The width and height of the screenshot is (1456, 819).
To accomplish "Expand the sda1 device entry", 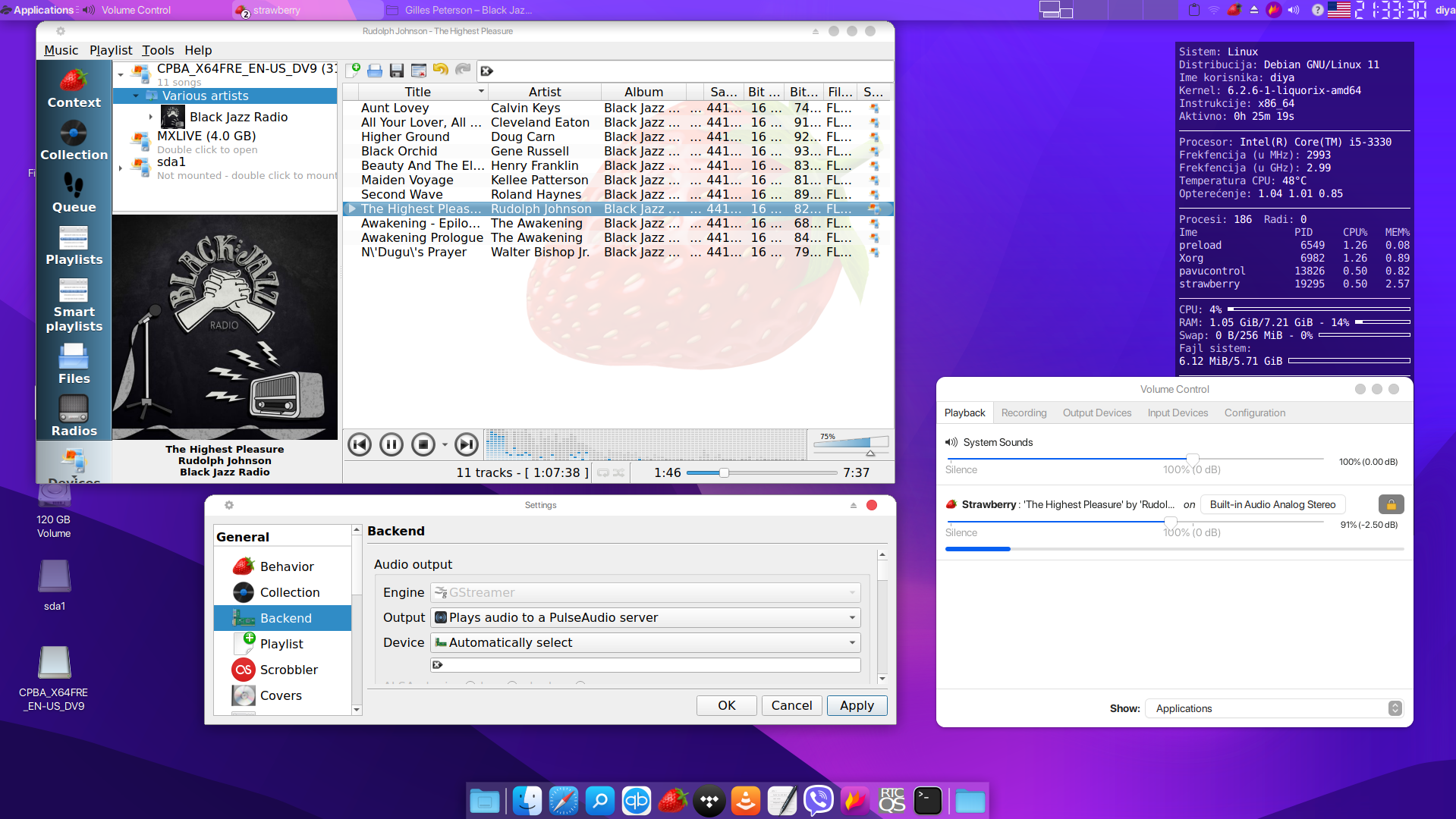I will point(121,168).
